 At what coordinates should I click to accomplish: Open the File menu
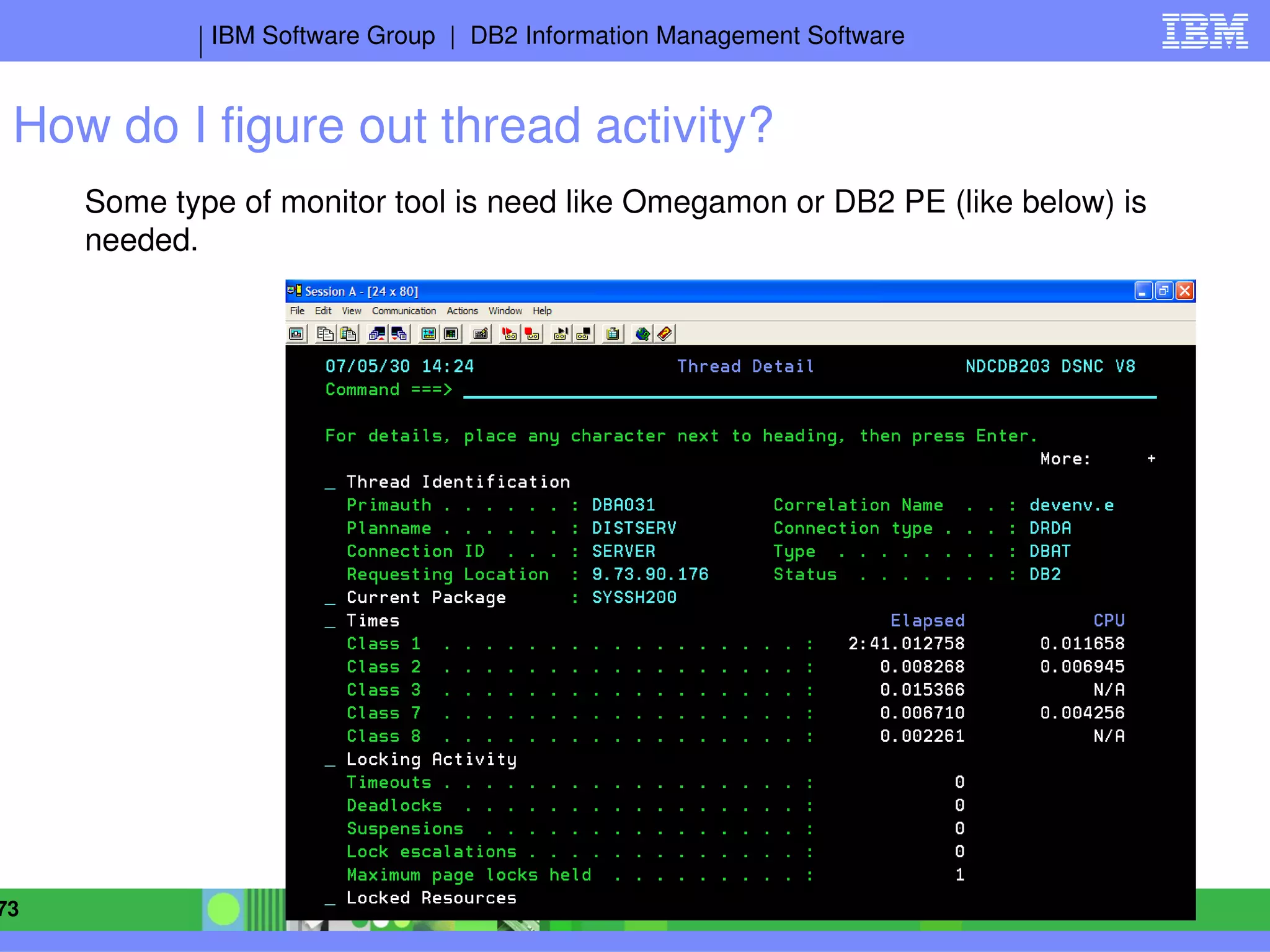point(297,311)
